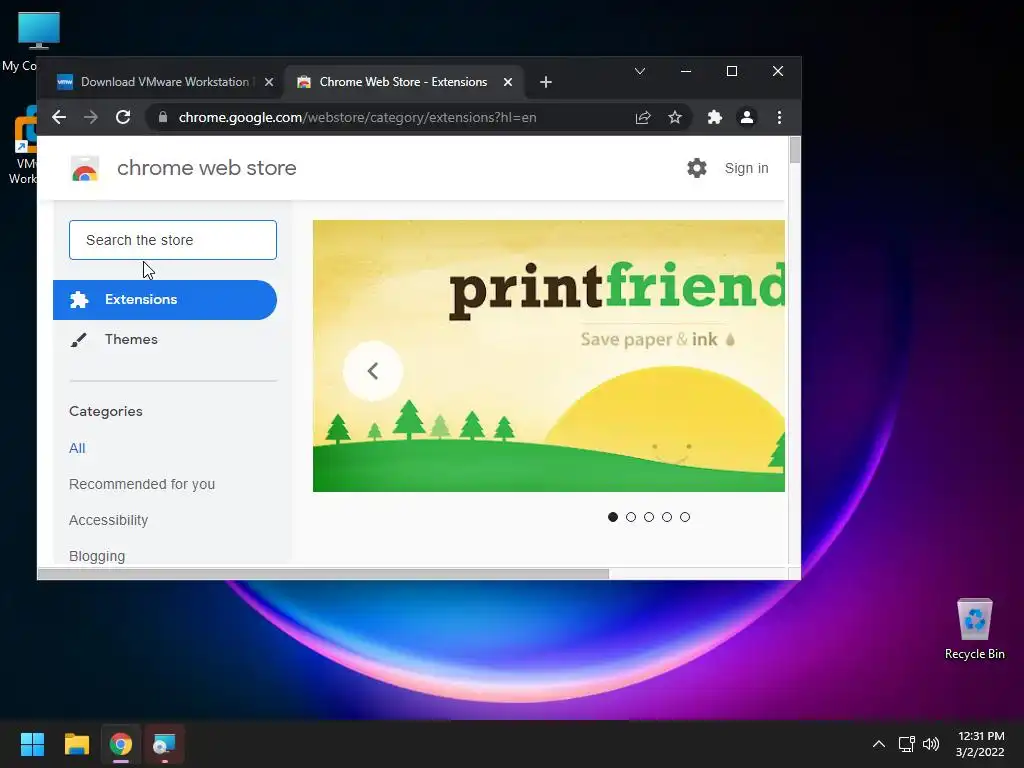Open File Explorer from the taskbar
This screenshot has width=1024, height=768.
76,744
